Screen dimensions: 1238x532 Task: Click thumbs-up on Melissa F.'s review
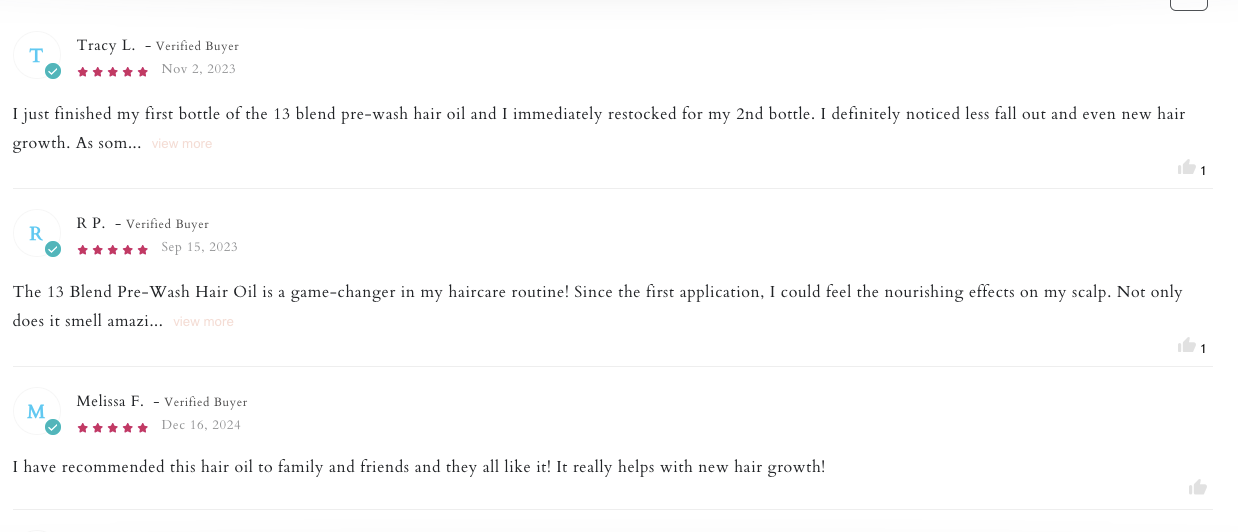(1197, 488)
